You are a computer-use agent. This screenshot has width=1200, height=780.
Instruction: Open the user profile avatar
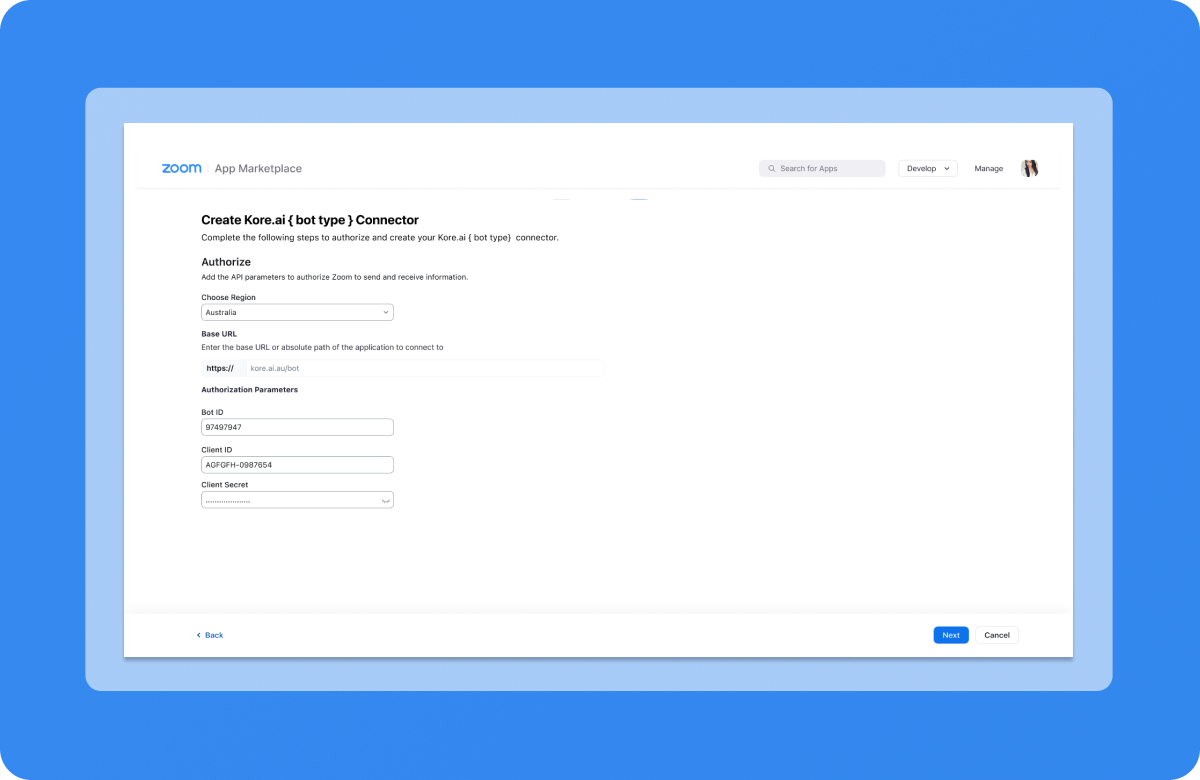[x=1029, y=168]
